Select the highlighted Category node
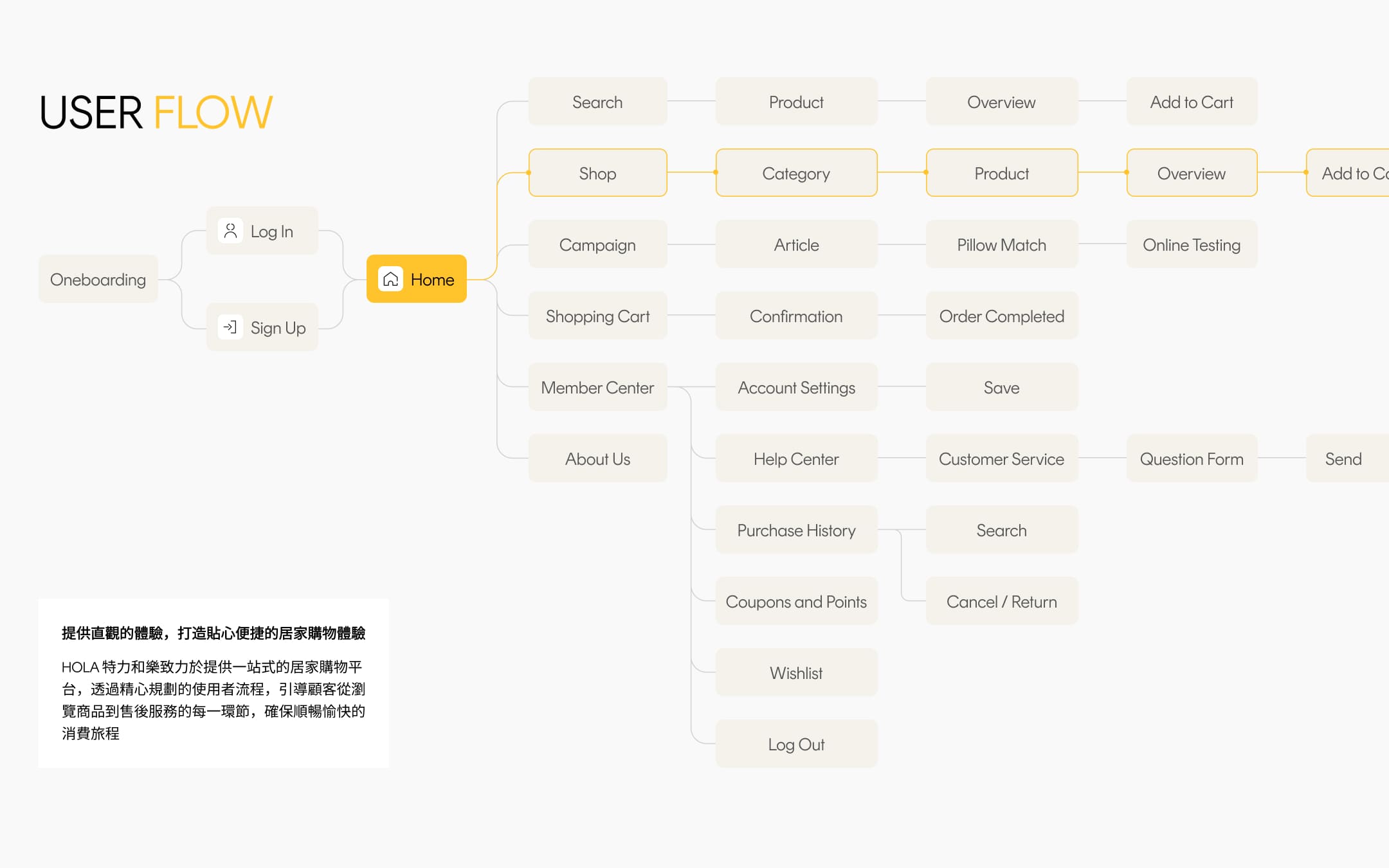The height and width of the screenshot is (868, 1389). [796, 173]
